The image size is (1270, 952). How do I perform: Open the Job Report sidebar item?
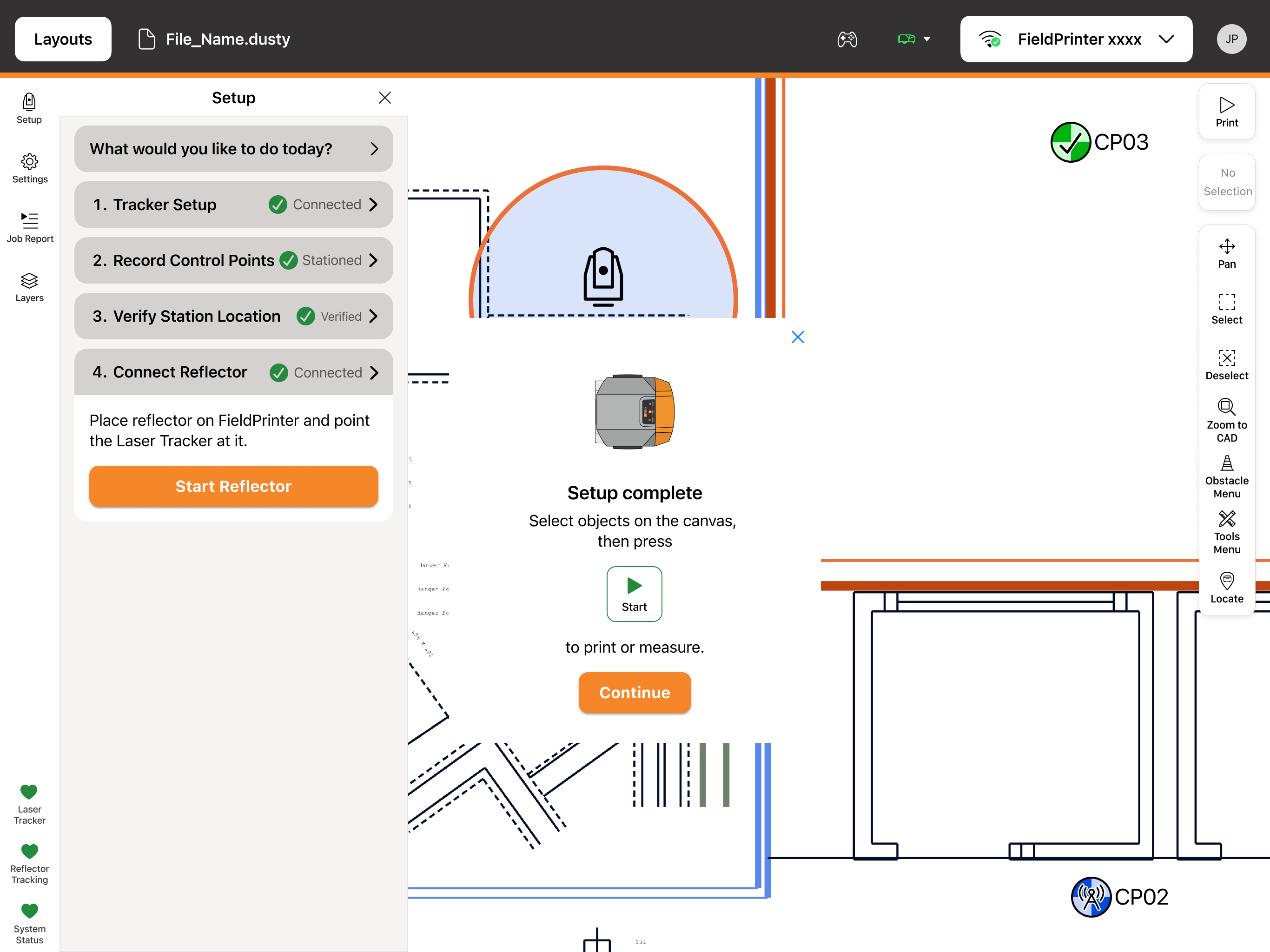pyautogui.click(x=30, y=227)
